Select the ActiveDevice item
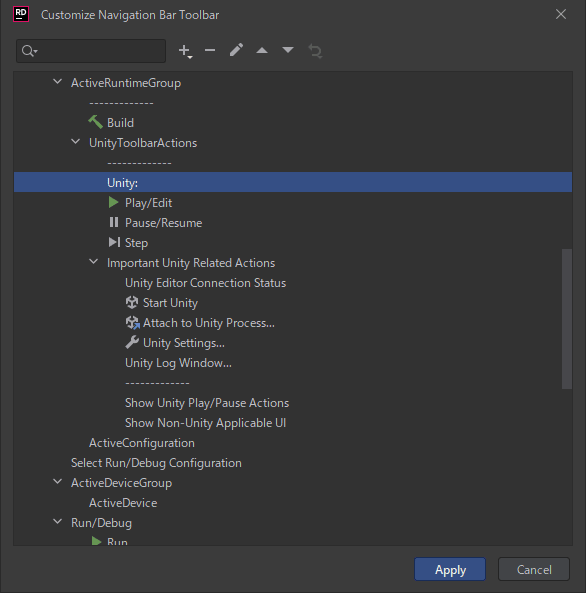 (x=123, y=503)
